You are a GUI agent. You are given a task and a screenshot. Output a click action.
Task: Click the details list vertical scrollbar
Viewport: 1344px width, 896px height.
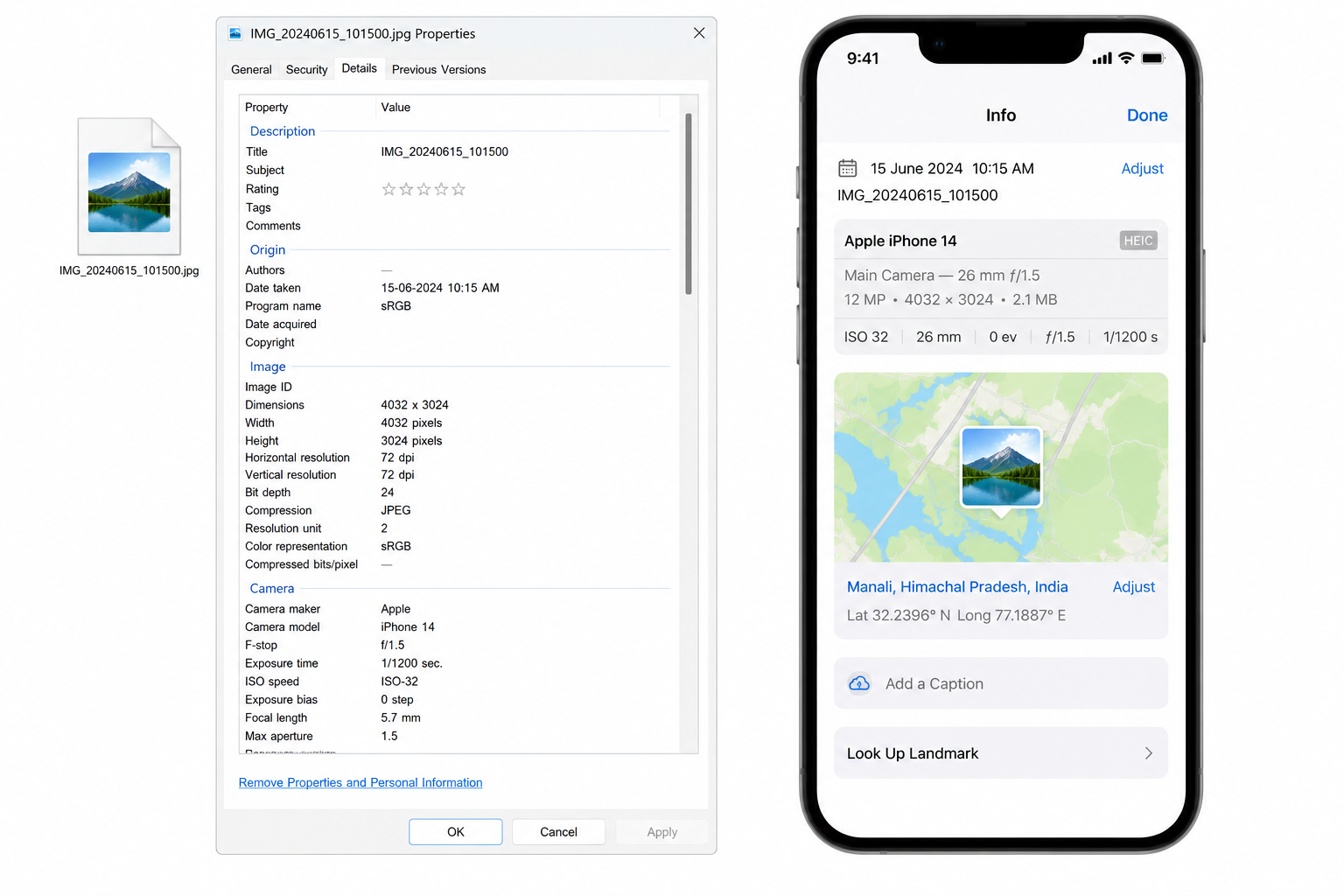pyautogui.click(x=689, y=204)
